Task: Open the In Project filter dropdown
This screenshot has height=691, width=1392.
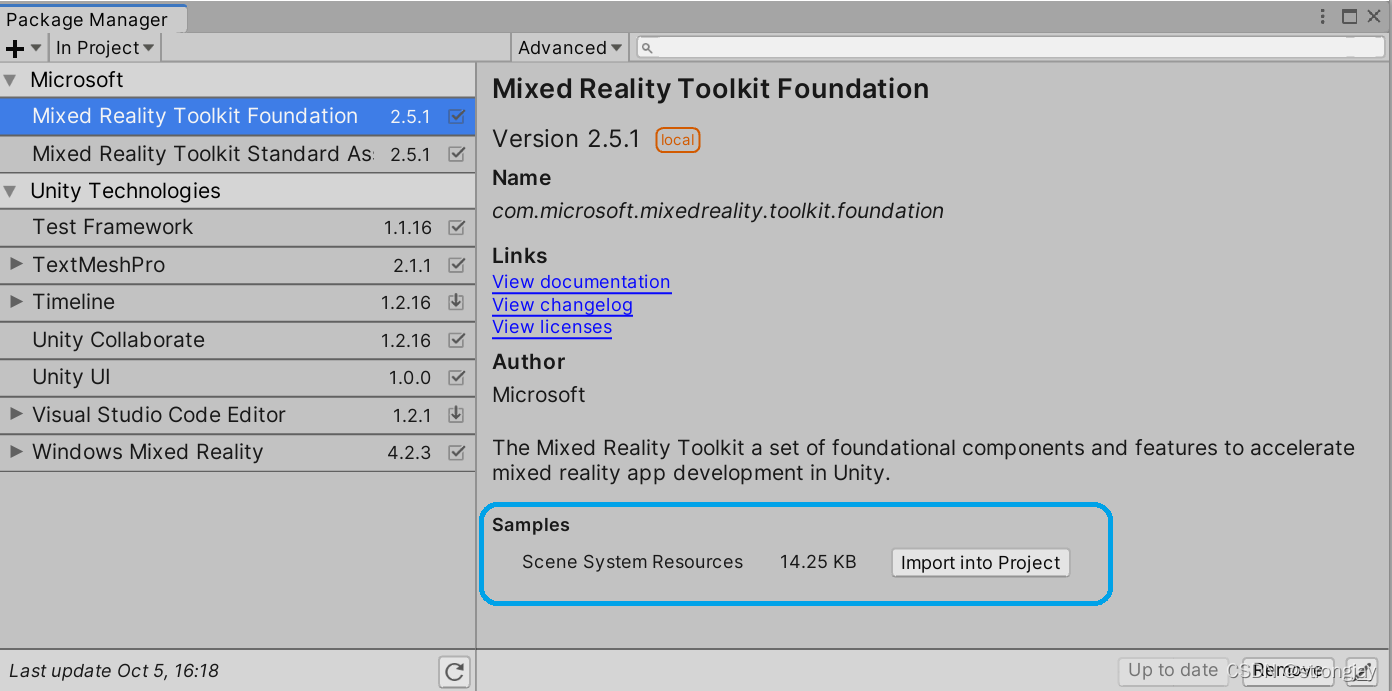Action: [x=104, y=48]
